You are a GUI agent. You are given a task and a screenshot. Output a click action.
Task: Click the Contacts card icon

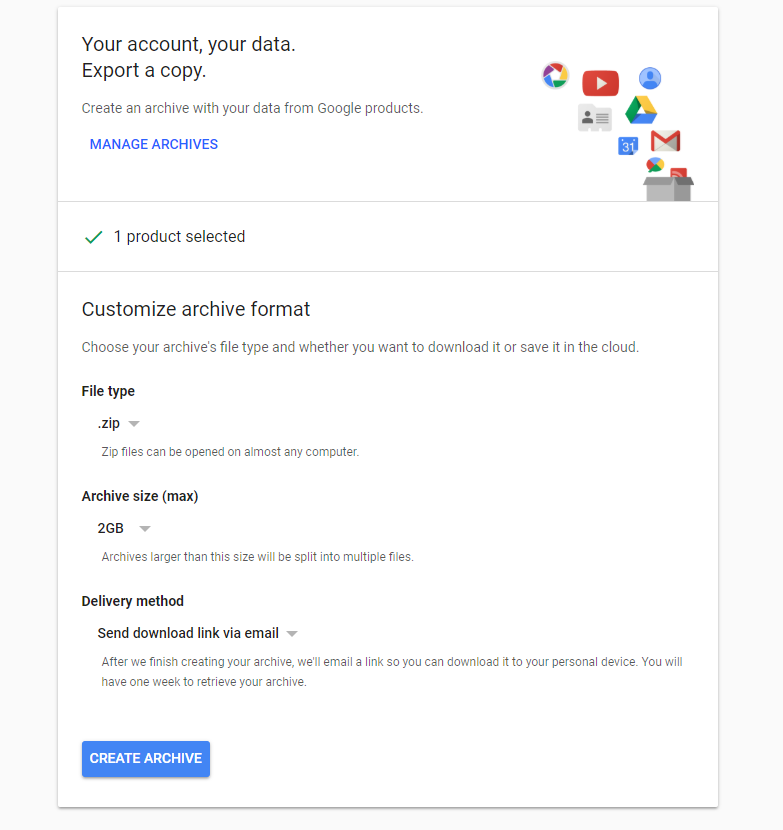tap(595, 118)
